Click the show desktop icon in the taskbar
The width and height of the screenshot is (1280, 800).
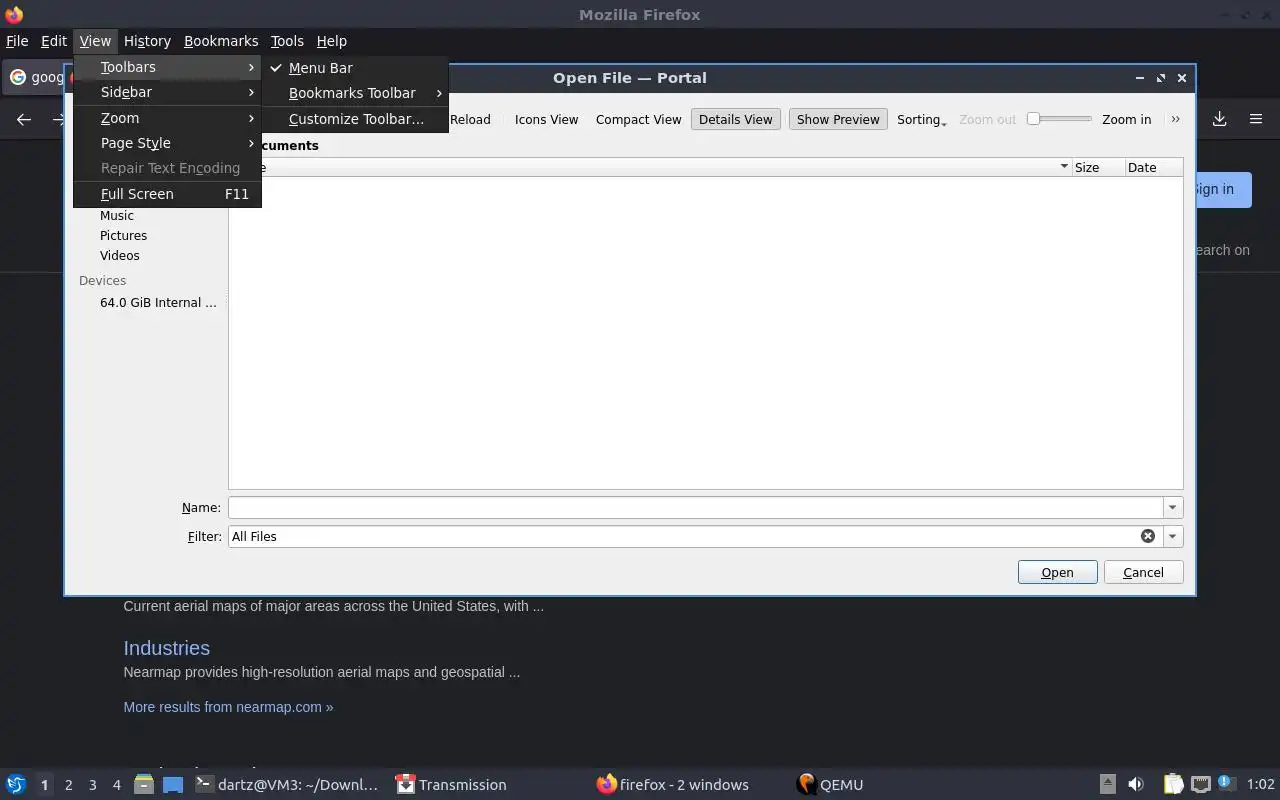[x=173, y=784]
